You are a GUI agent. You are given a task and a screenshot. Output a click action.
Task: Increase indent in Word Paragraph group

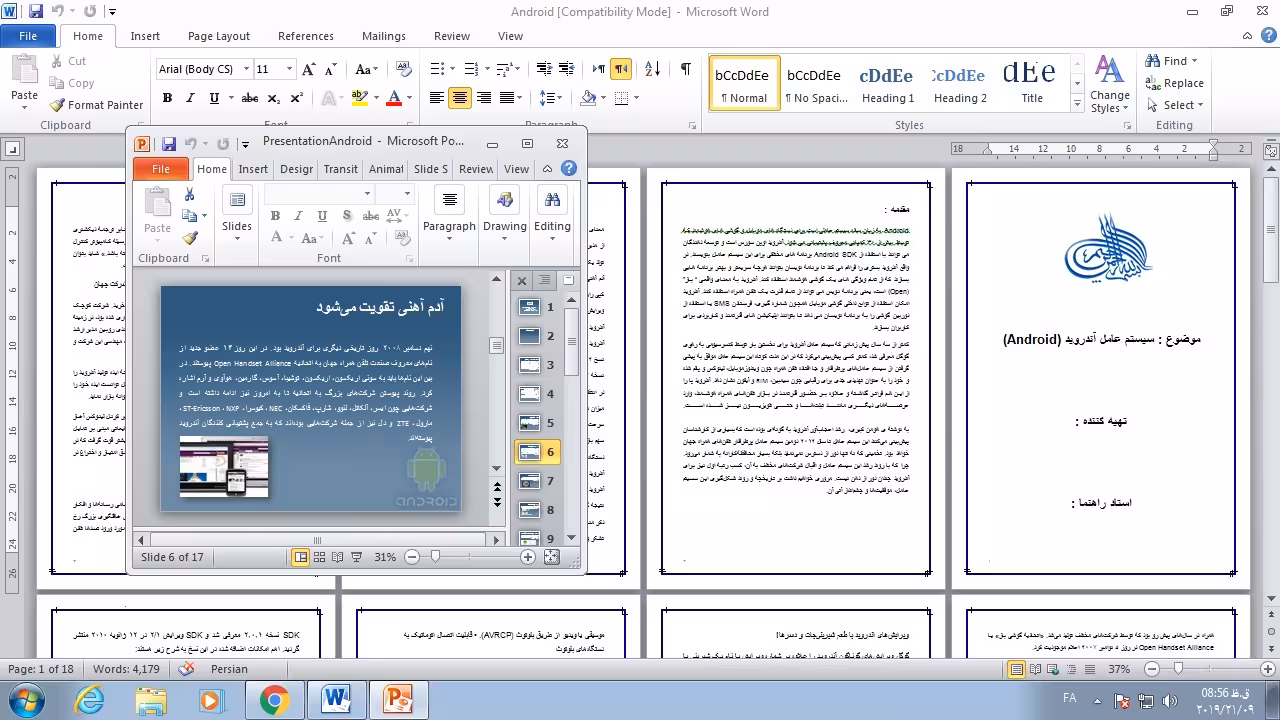coord(566,69)
